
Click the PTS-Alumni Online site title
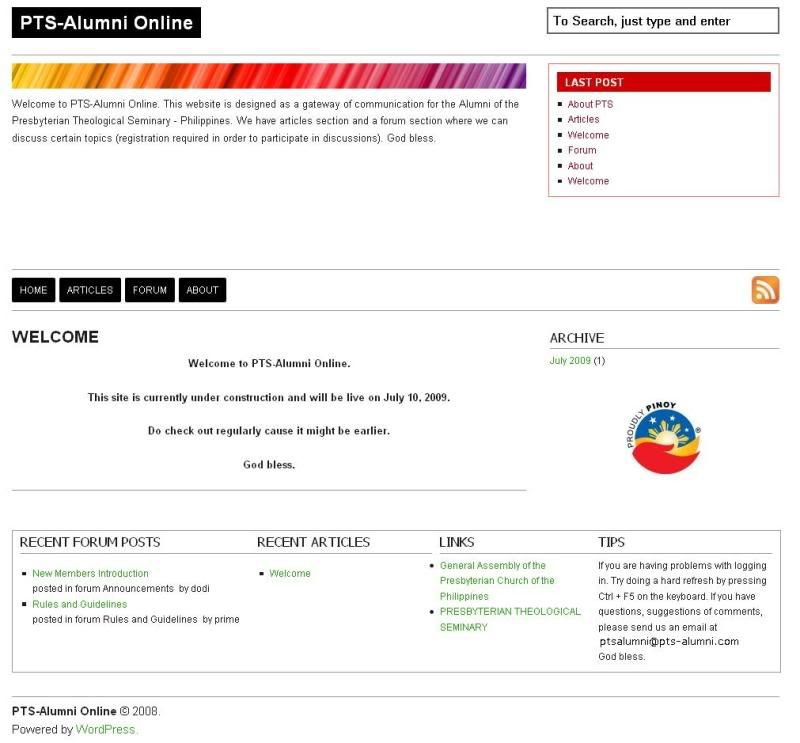pos(106,22)
